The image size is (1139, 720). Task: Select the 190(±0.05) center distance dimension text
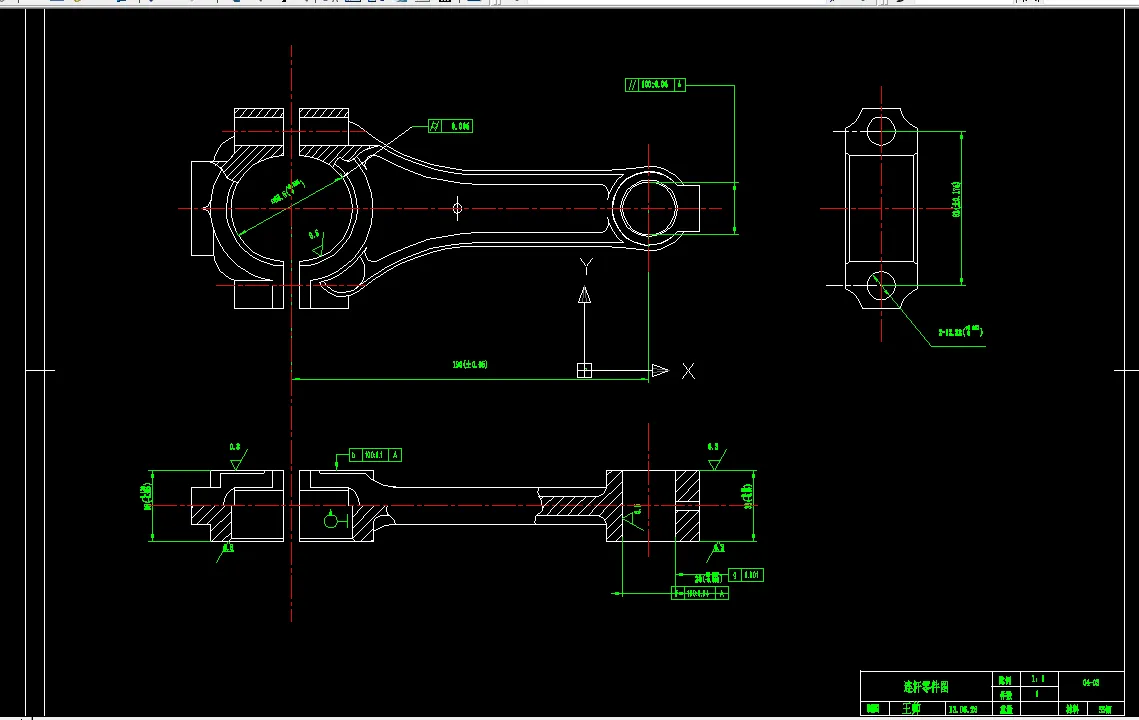point(469,364)
